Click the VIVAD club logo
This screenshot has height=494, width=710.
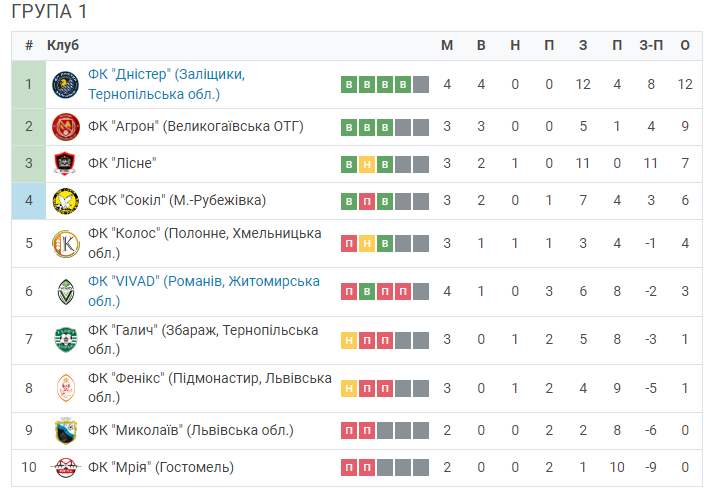tap(66, 292)
